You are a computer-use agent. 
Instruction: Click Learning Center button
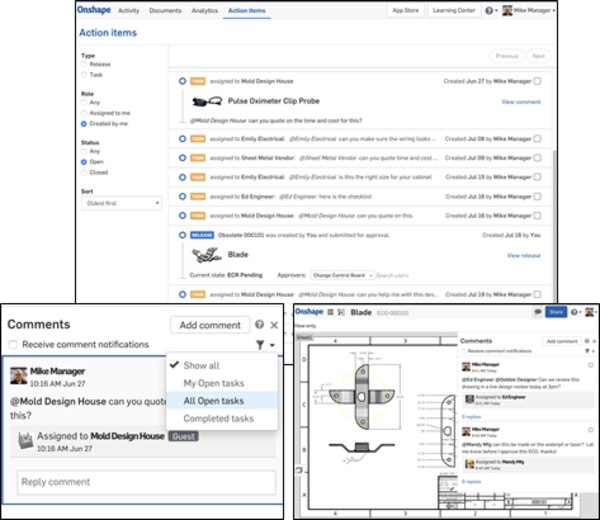454,11
